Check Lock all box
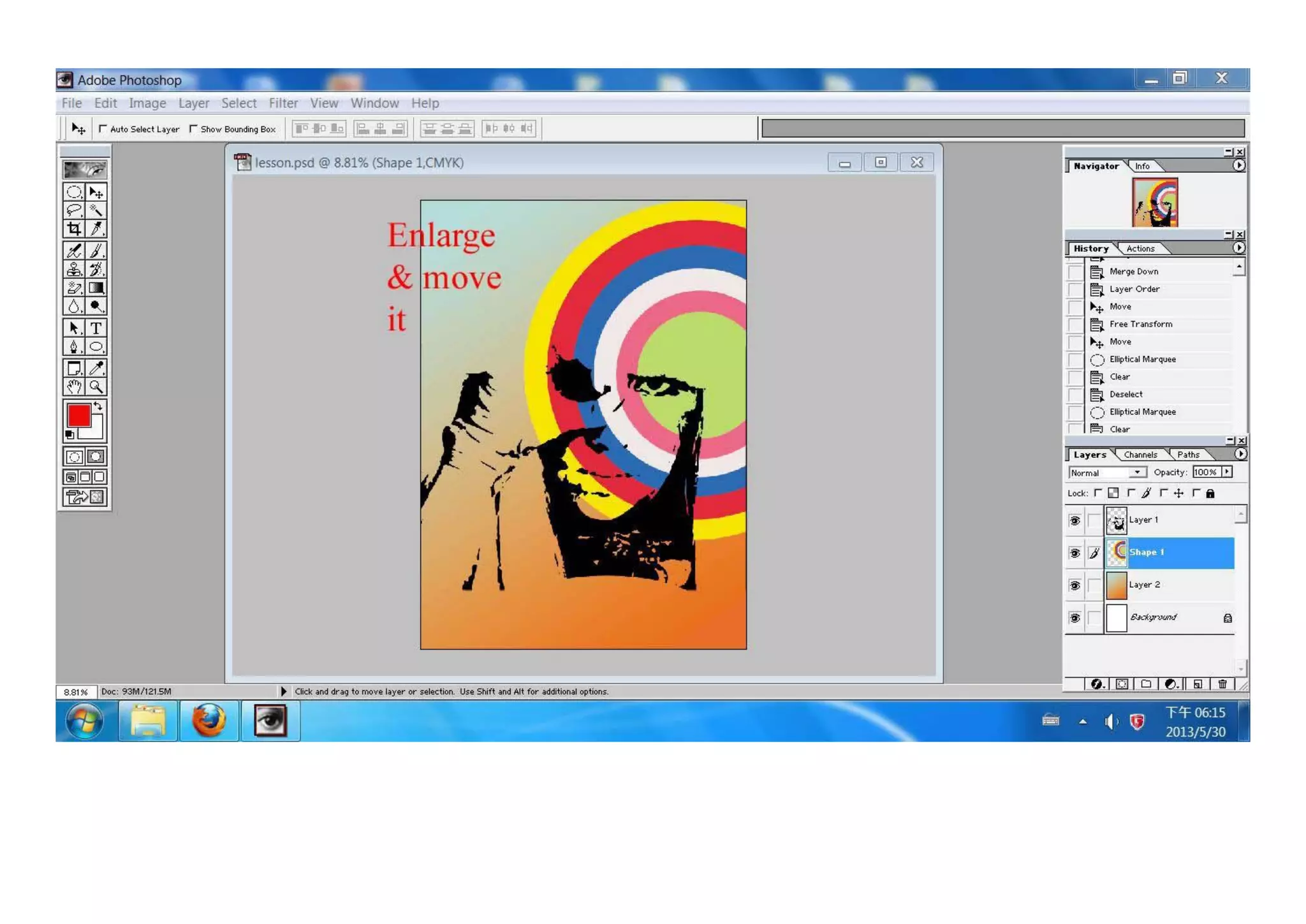 (x=1196, y=493)
